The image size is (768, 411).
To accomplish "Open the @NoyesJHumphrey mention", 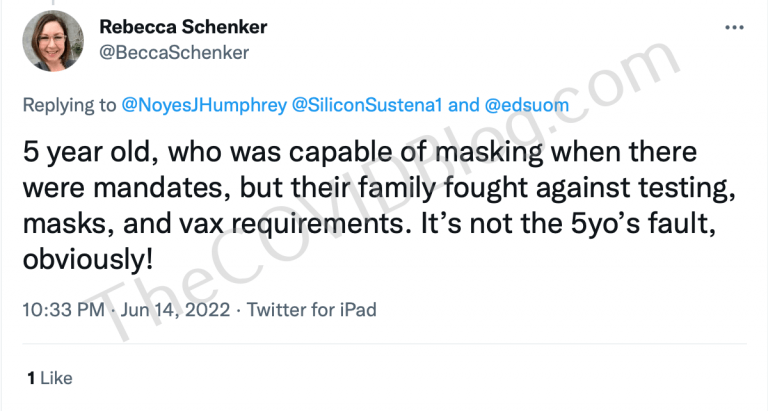I will (x=204, y=105).
